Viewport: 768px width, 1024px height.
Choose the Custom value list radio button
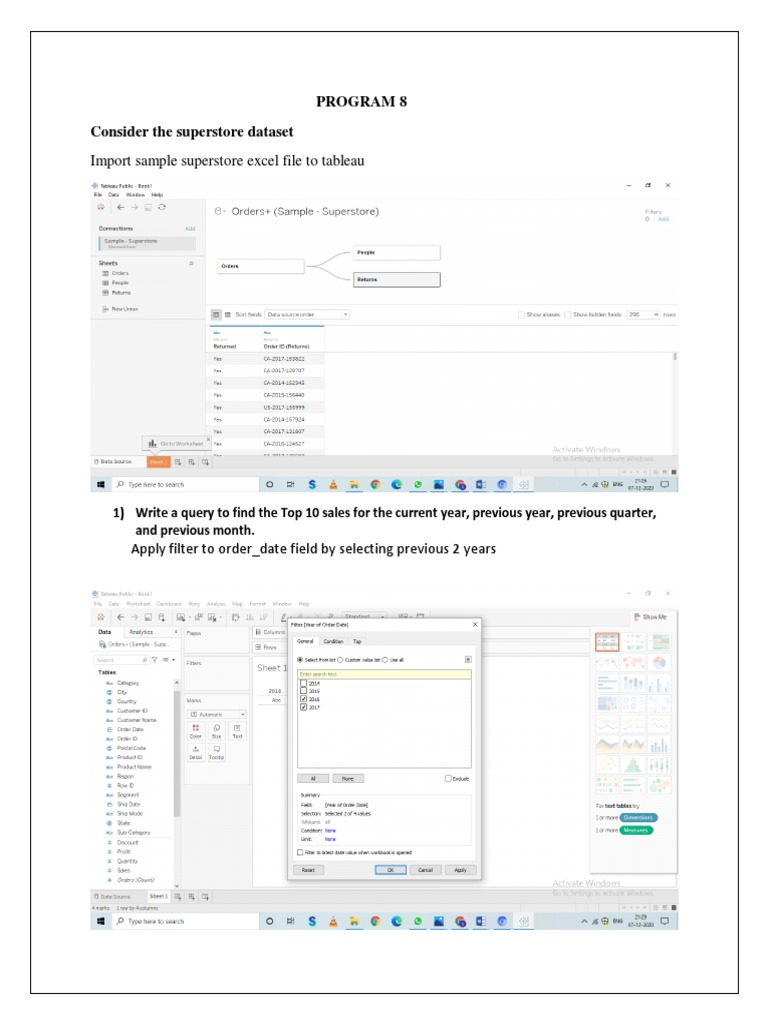340,660
